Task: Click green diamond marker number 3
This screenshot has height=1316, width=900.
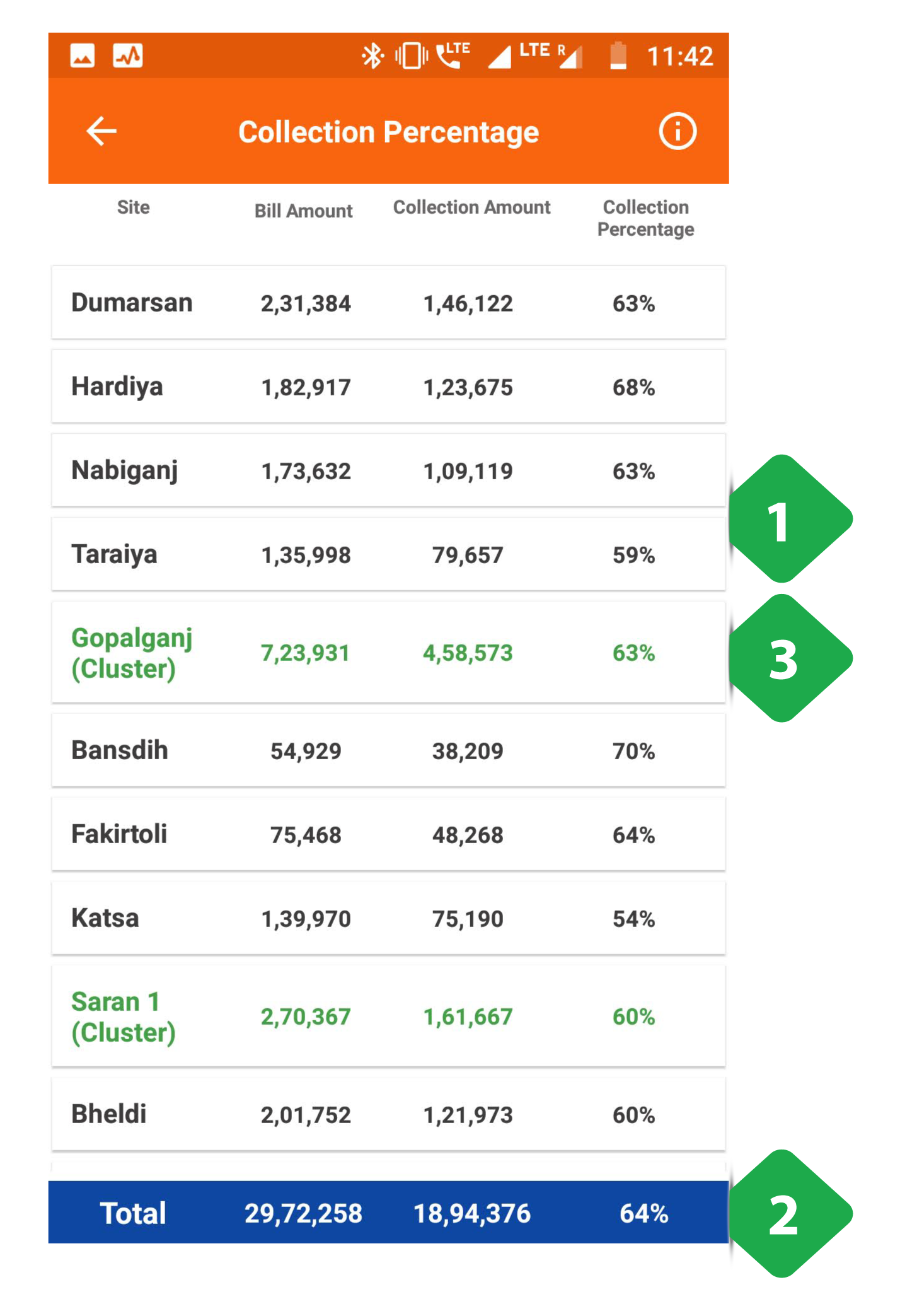Action: click(789, 658)
